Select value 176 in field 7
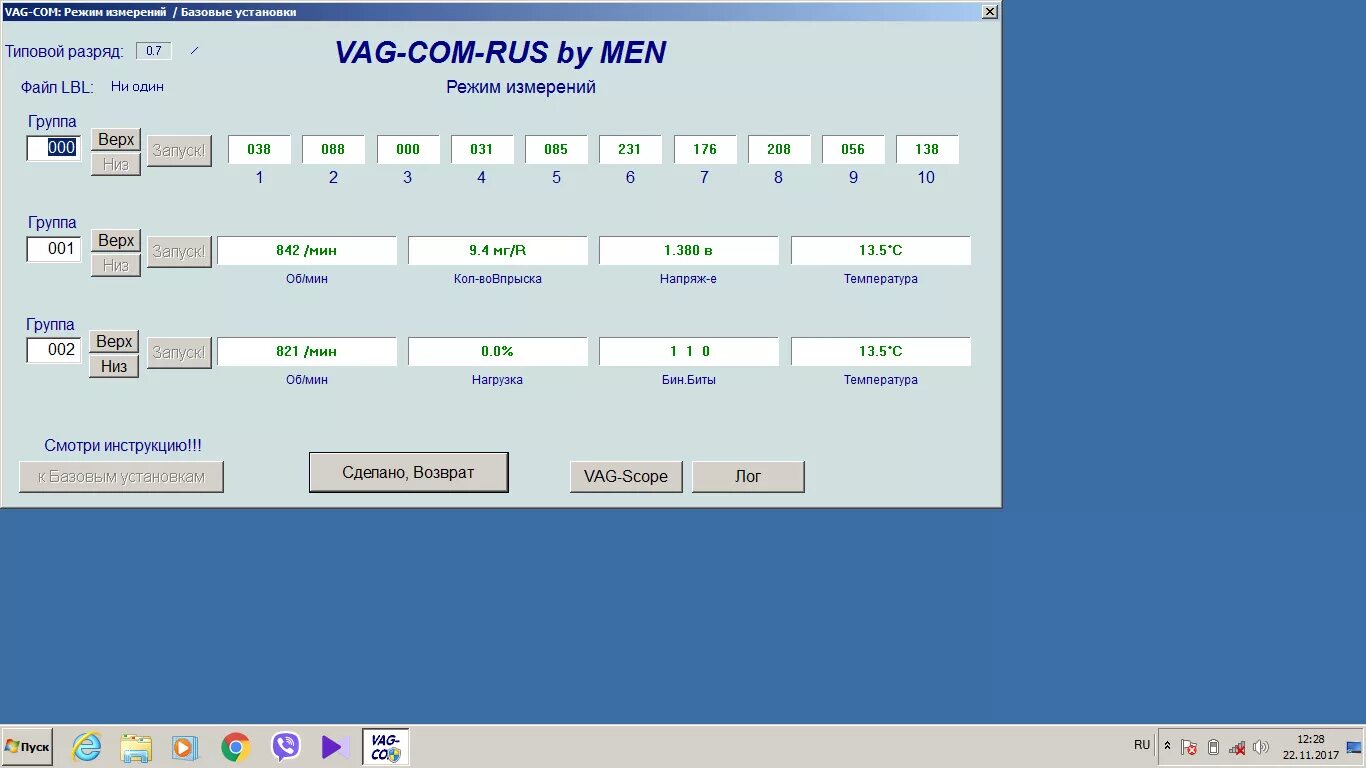1366x768 pixels. coord(705,149)
